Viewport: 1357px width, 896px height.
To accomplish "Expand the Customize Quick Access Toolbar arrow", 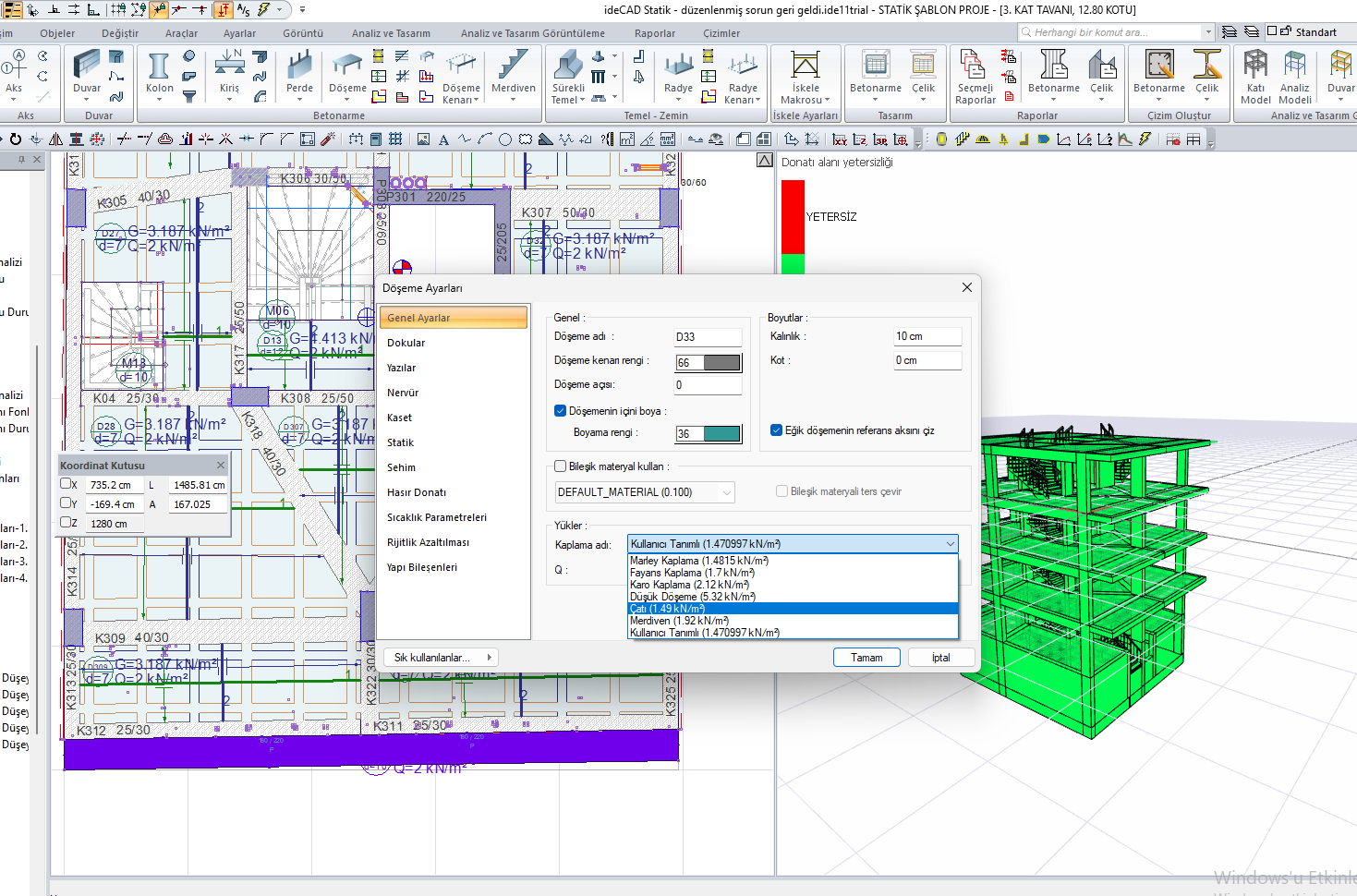I will pos(302,10).
